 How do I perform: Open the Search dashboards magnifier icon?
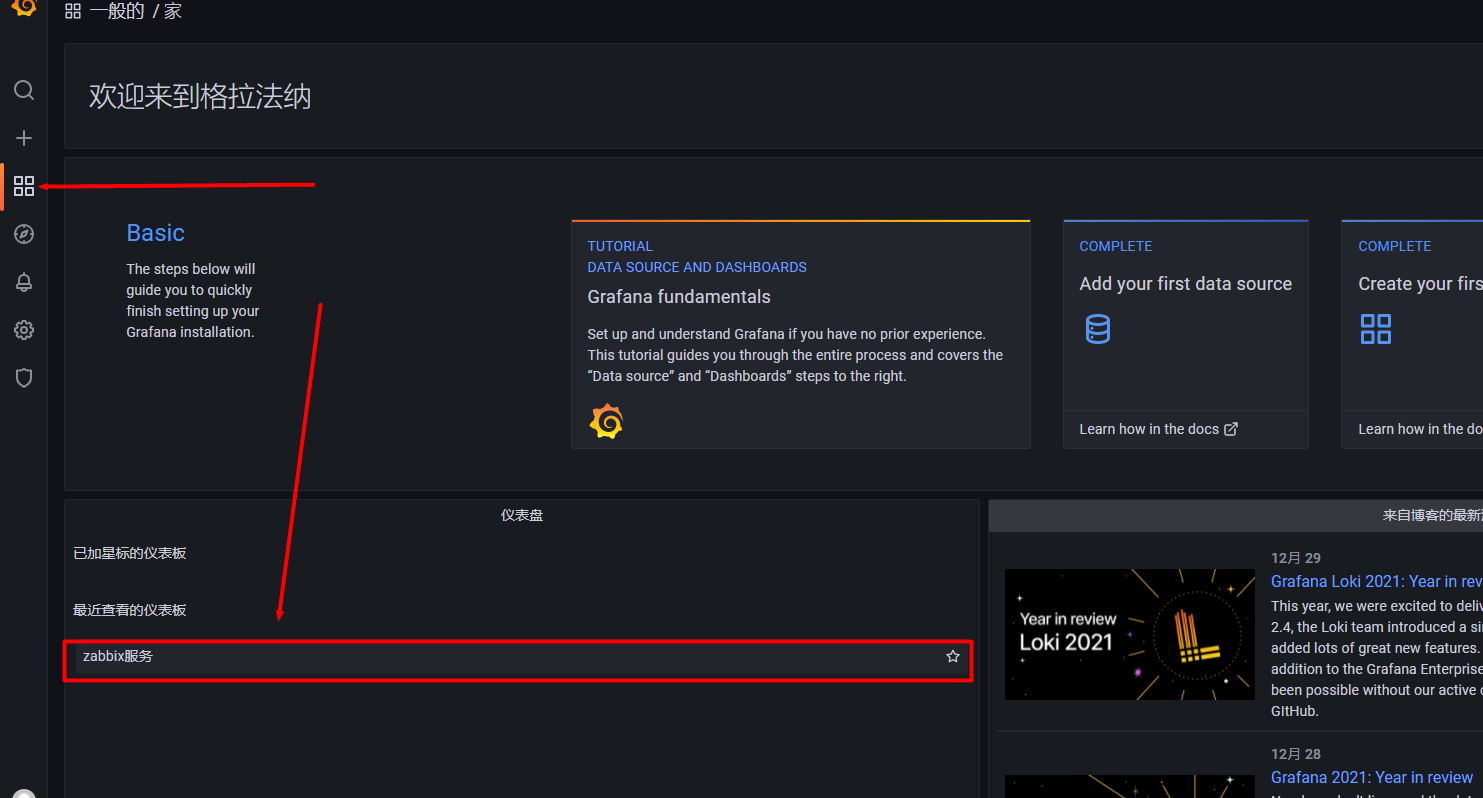(x=24, y=91)
